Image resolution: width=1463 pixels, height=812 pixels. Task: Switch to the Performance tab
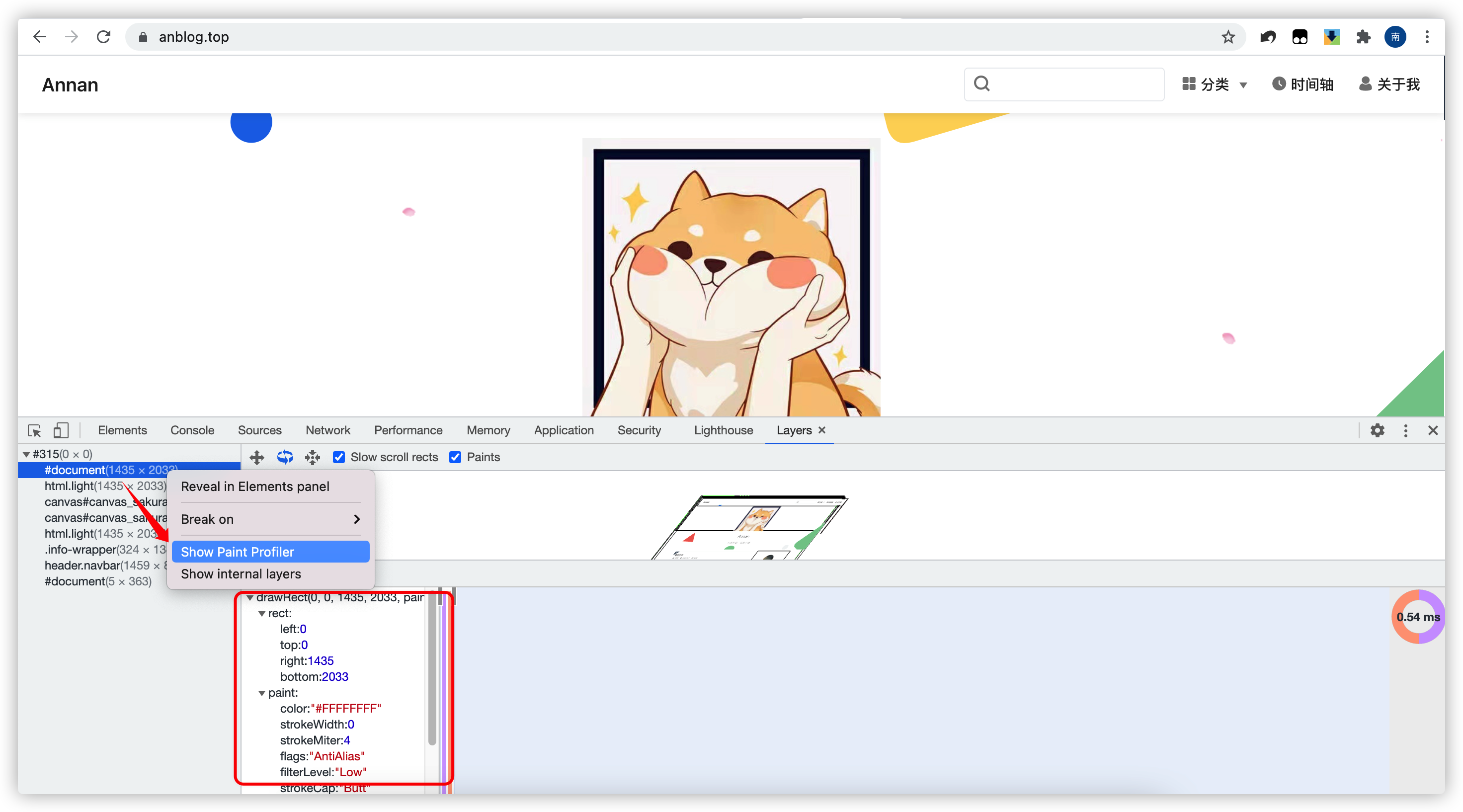click(408, 430)
